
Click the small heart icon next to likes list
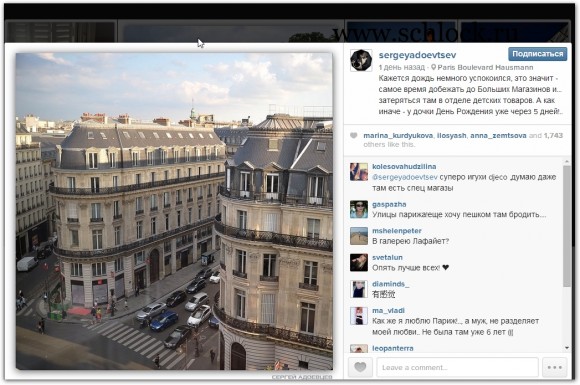coord(354,136)
